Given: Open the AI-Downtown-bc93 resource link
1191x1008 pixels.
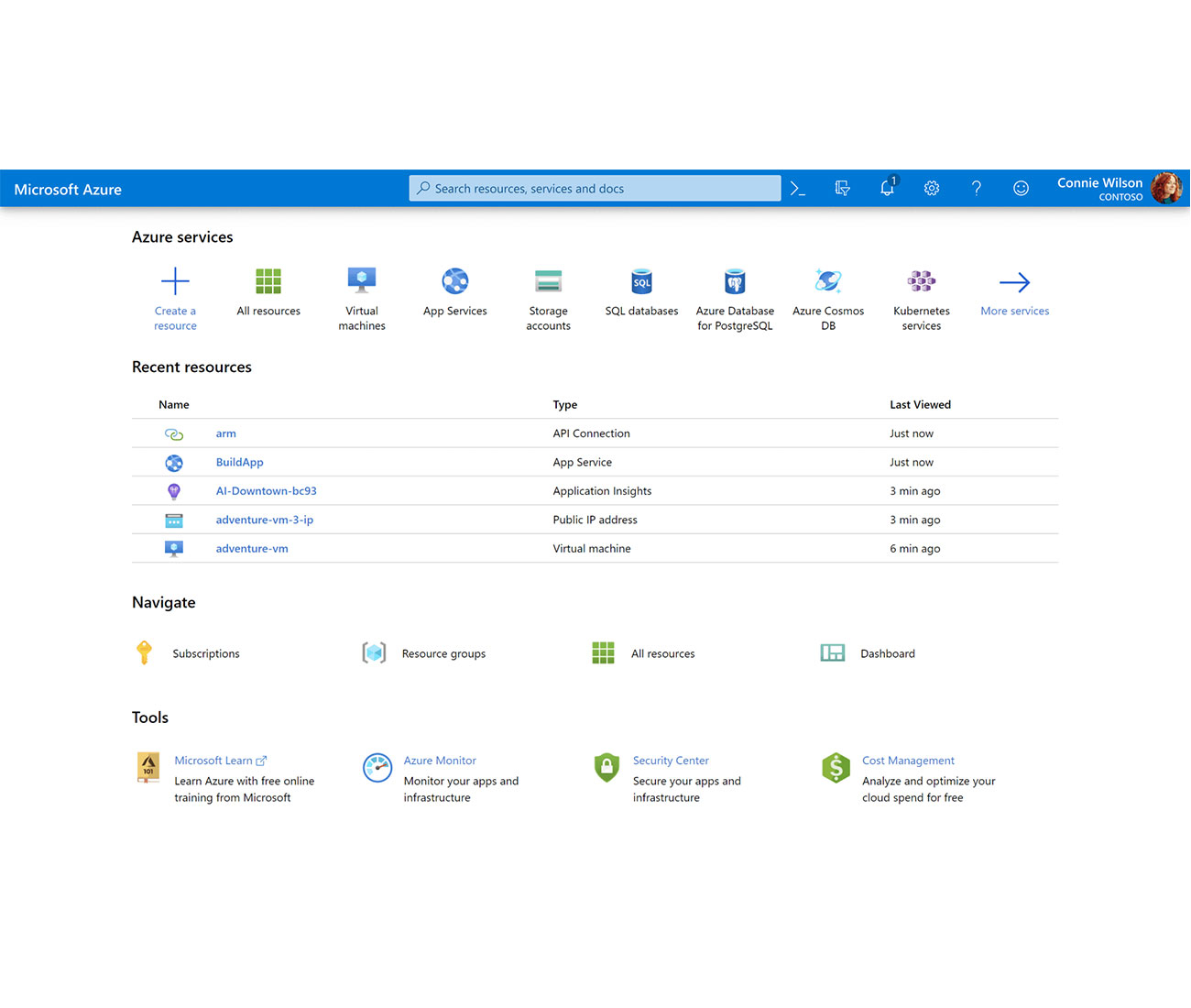Looking at the screenshot, I should tap(266, 491).
